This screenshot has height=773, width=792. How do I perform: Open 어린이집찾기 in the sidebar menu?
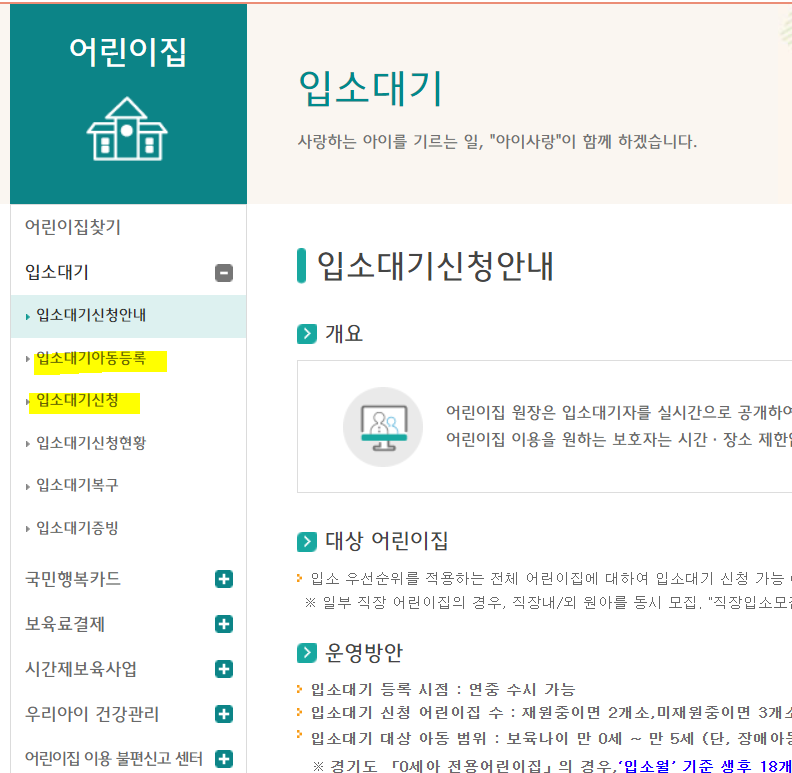tap(73, 227)
